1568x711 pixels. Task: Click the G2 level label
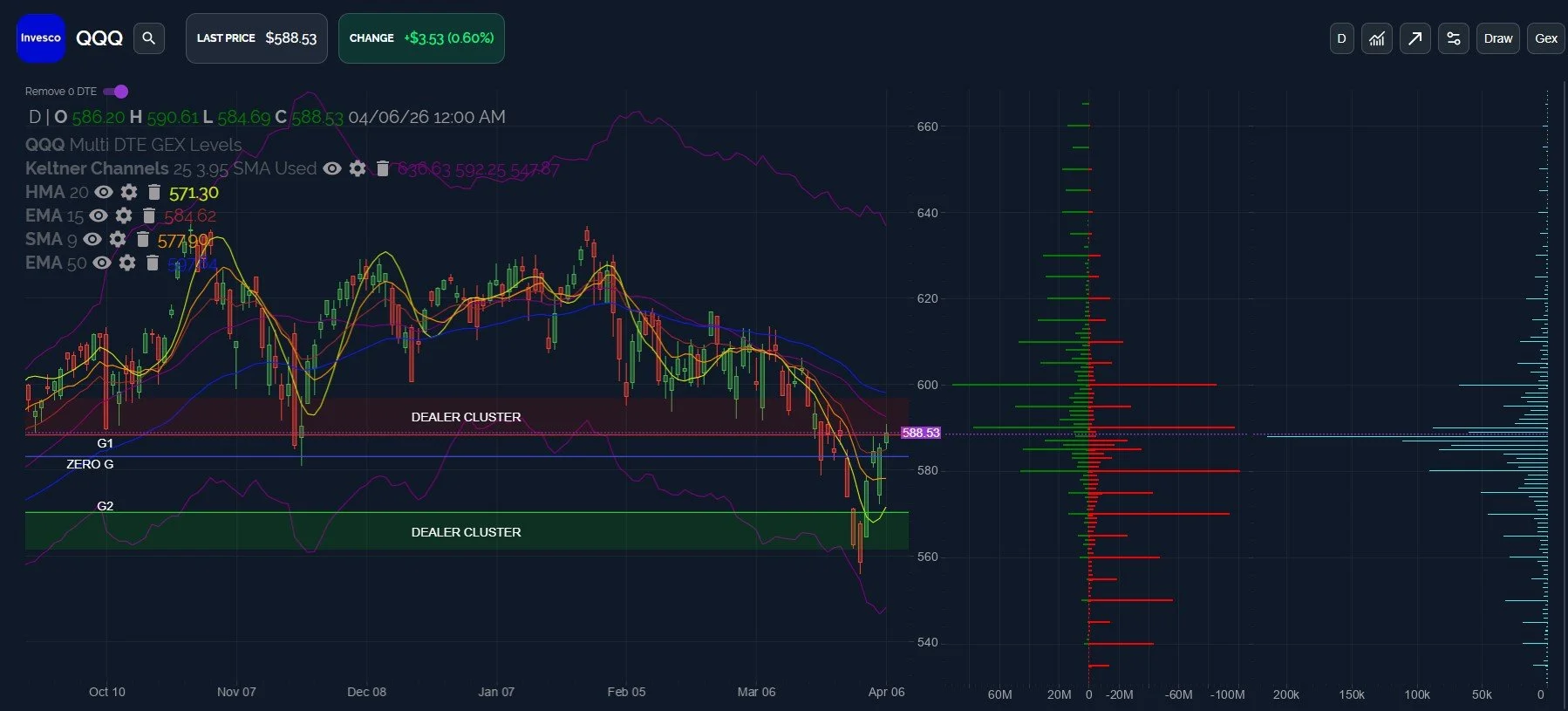tap(105, 506)
